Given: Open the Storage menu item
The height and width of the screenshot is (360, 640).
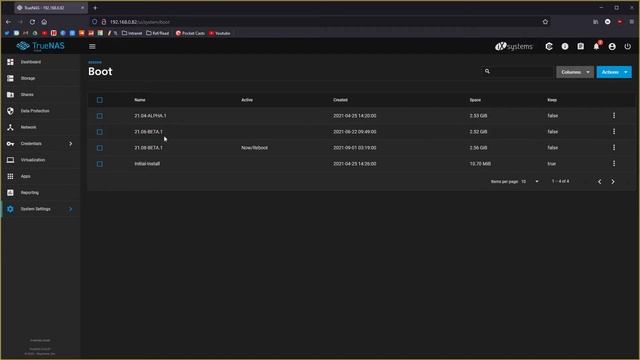Looking at the screenshot, I should point(41,78).
